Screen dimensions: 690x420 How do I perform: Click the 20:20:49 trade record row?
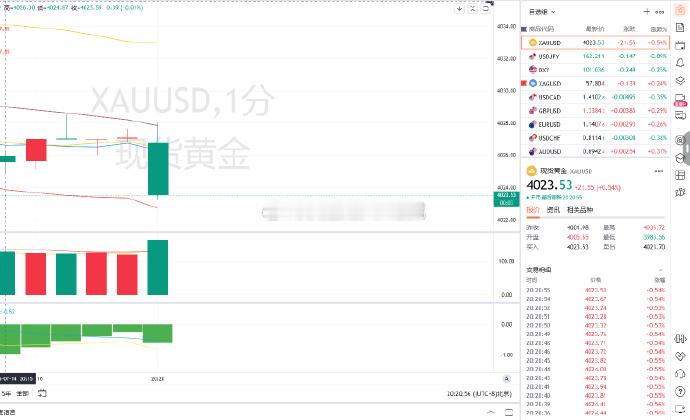[x=595, y=334]
